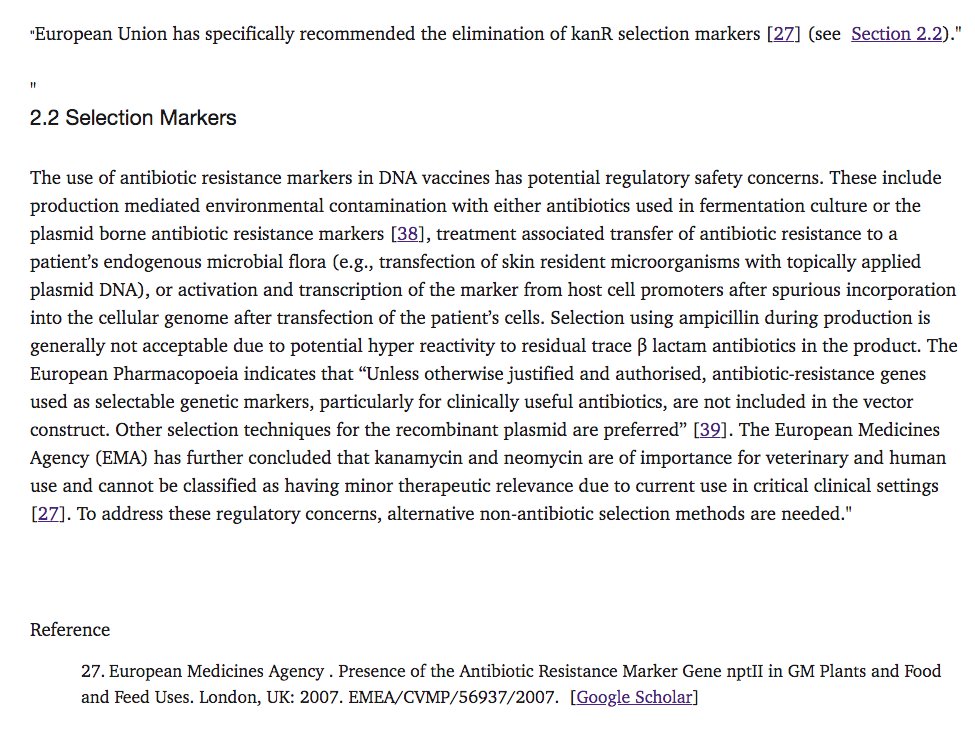The width and height of the screenshot is (975, 730).
Task: Click the "Reference" heading
Action: [x=70, y=629]
